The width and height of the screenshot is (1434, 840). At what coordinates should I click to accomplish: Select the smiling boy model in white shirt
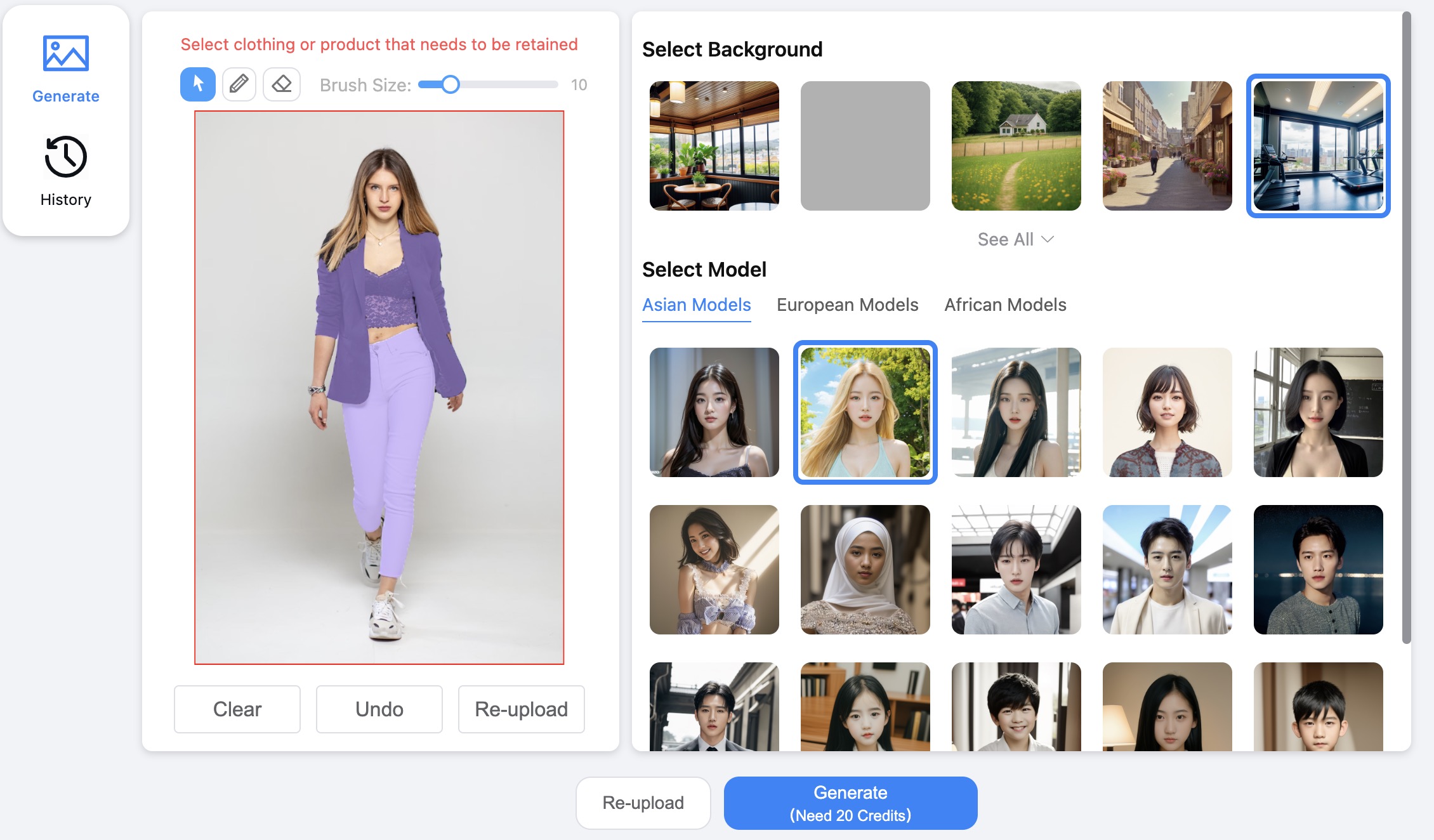[x=1016, y=707]
